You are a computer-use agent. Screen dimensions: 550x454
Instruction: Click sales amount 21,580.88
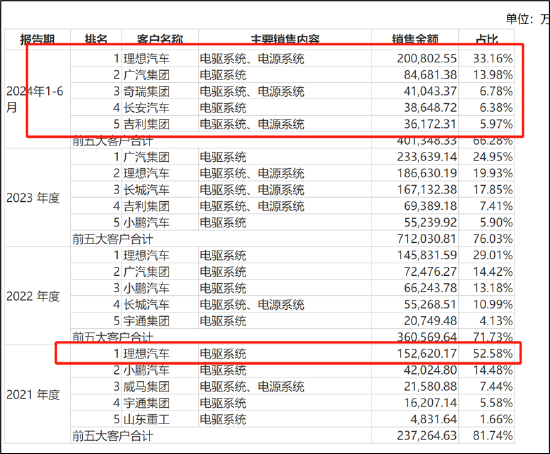coord(430,387)
